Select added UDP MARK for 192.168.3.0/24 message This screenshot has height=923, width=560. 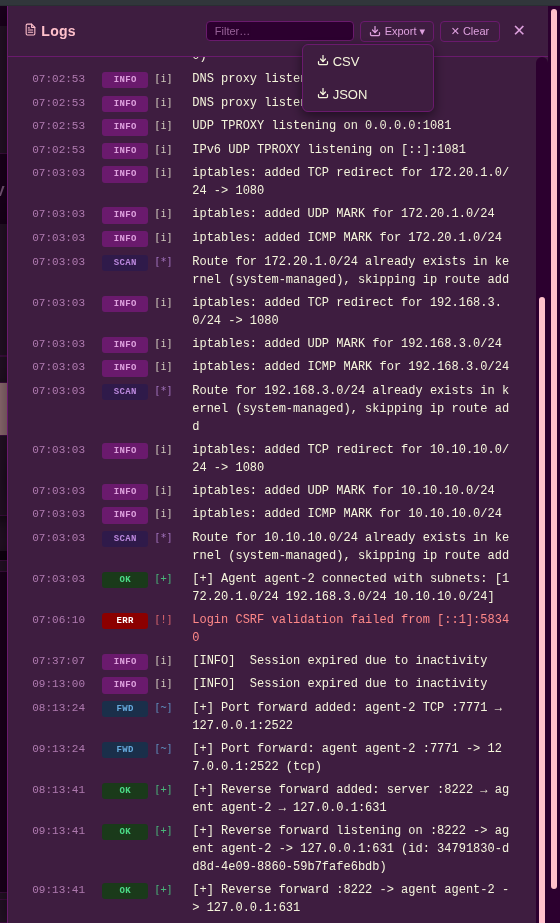(347, 343)
